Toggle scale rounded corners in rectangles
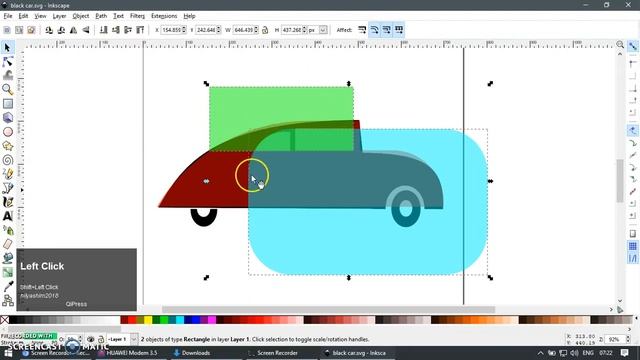The width and height of the screenshot is (640, 360). [374, 30]
